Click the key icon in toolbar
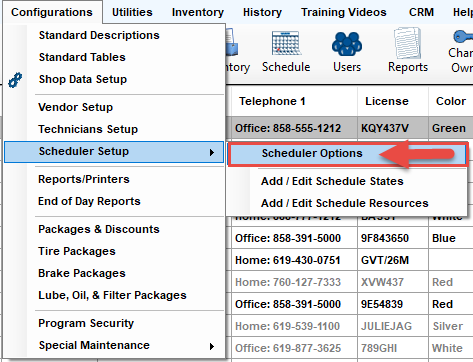473x362 pixels. [x=463, y=37]
